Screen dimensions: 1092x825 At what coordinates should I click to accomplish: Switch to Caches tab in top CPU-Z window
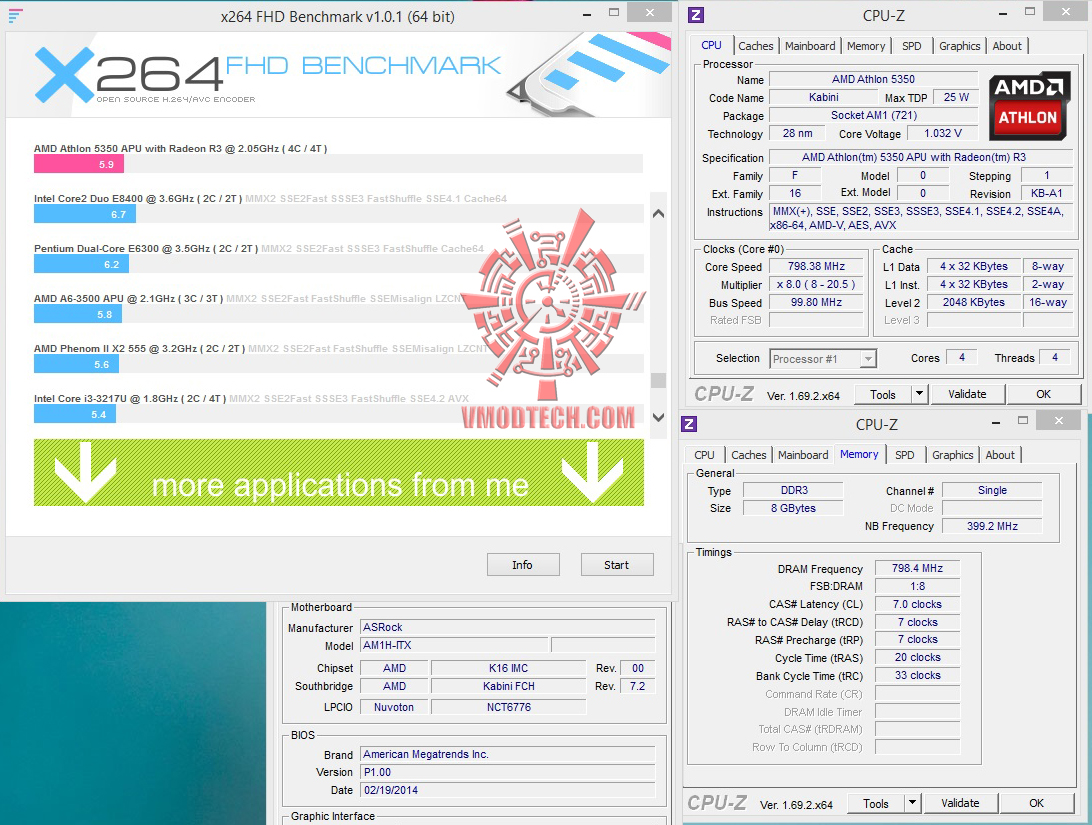756,46
